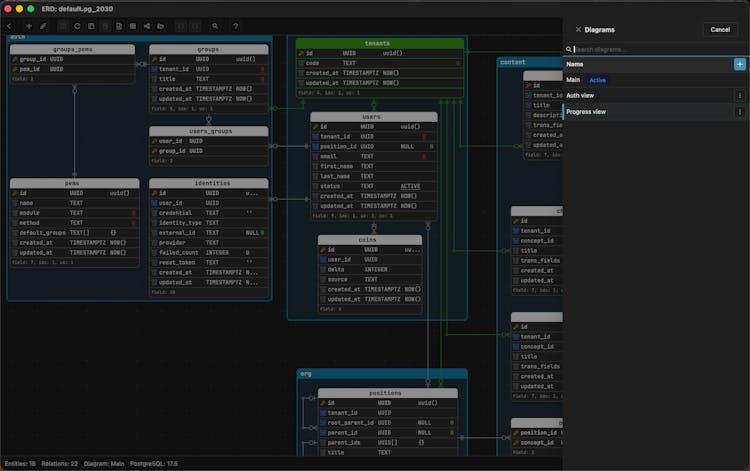Open the options menu for Progress view
Screen dimensions: 750x471
tap(739, 112)
